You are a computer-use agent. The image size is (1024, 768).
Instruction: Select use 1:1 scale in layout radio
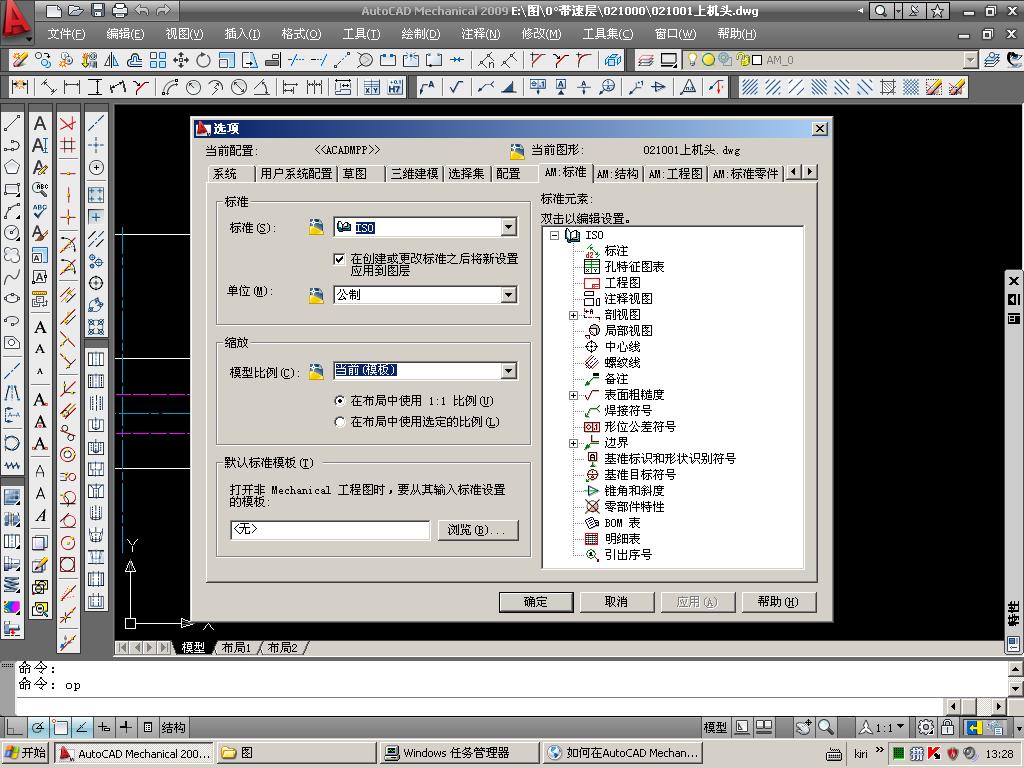(339, 401)
